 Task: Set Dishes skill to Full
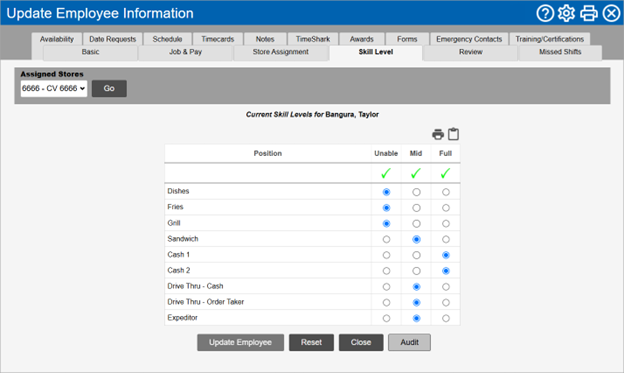446,192
